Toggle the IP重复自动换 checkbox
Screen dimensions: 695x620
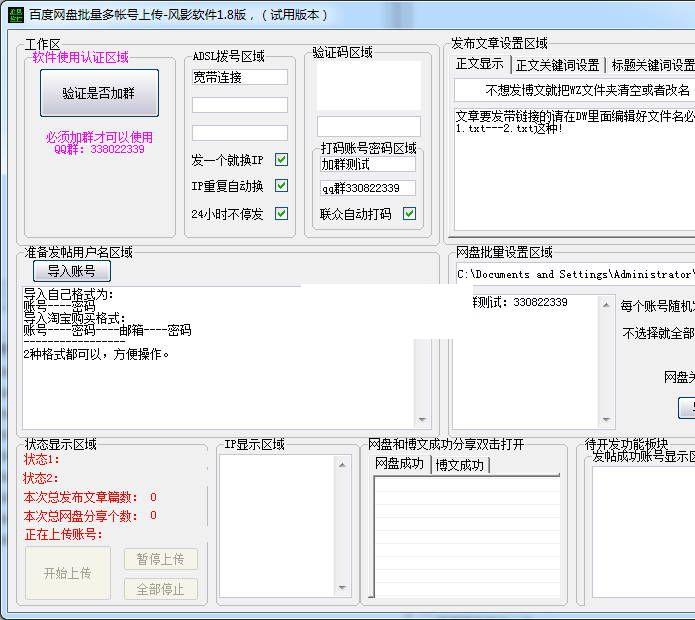point(281,186)
